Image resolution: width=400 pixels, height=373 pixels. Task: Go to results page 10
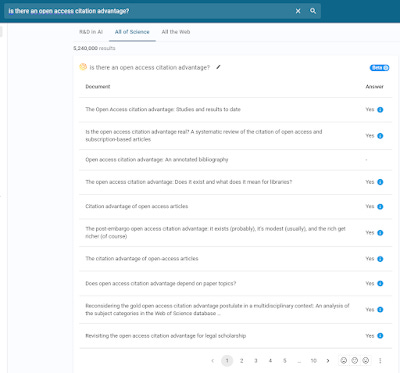coord(313,361)
